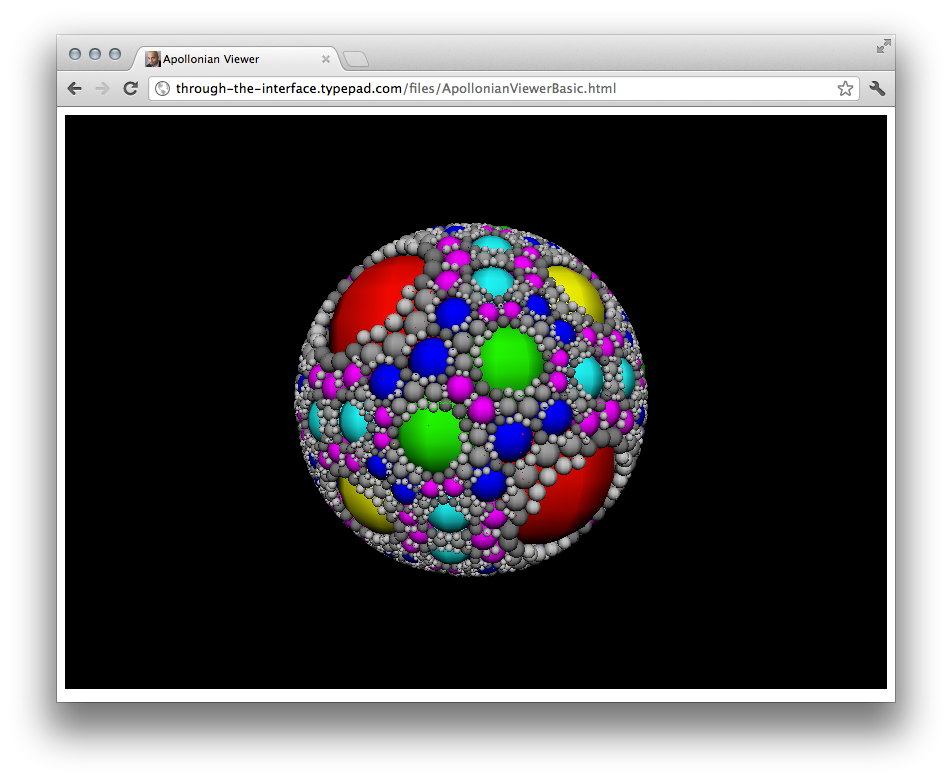Minimize the browser window
The image size is (952, 781).
tap(95, 54)
